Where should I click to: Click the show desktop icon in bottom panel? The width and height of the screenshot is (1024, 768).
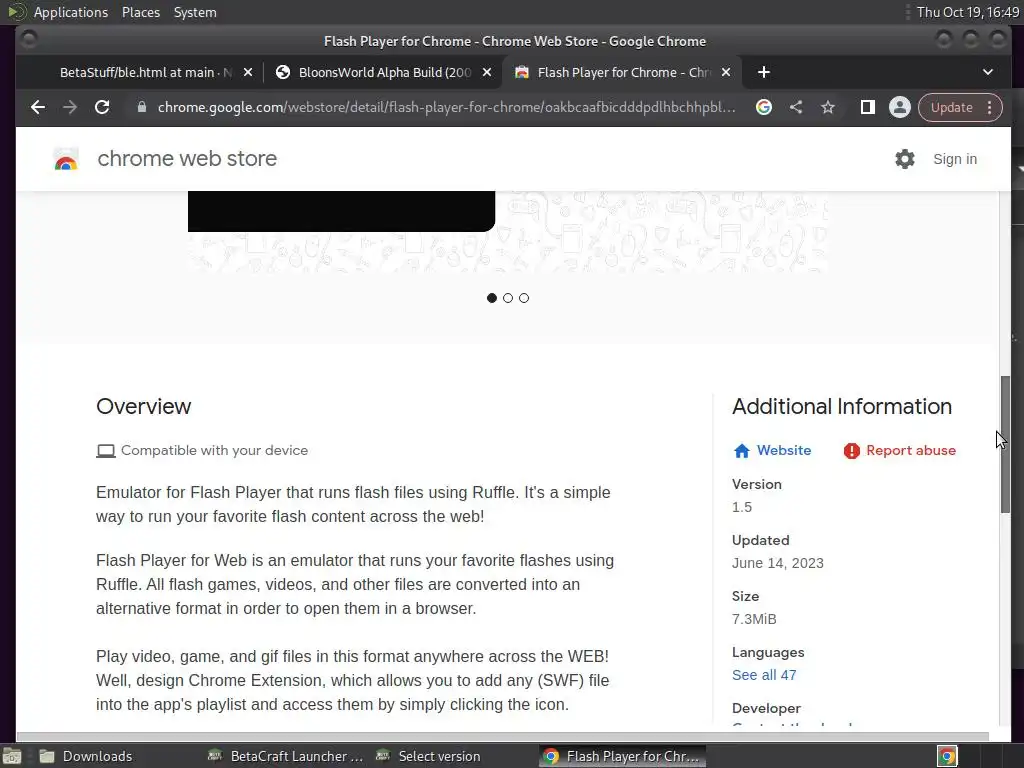[x=12, y=756]
